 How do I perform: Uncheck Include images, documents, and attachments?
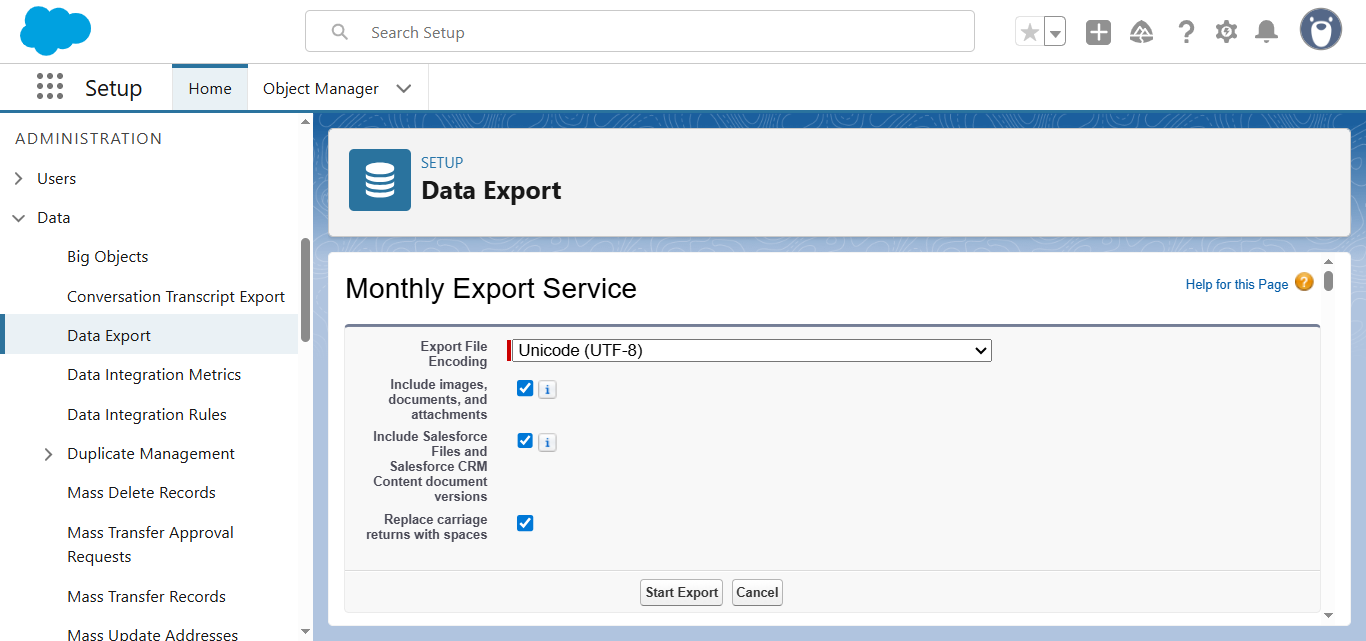coord(525,388)
